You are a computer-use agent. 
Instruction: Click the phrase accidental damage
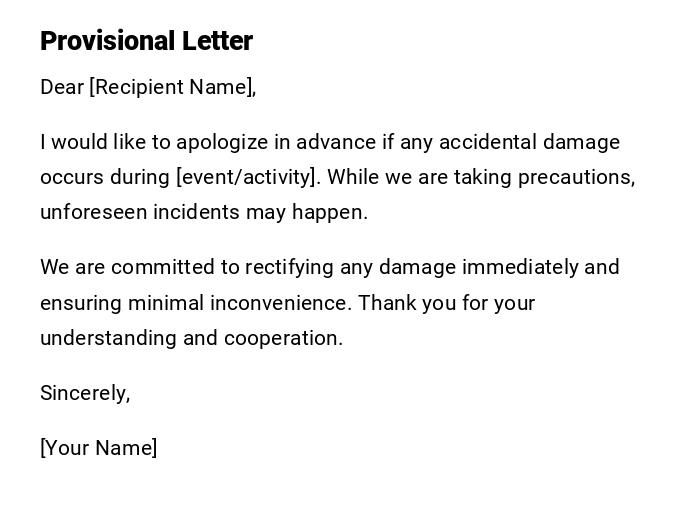(x=529, y=142)
